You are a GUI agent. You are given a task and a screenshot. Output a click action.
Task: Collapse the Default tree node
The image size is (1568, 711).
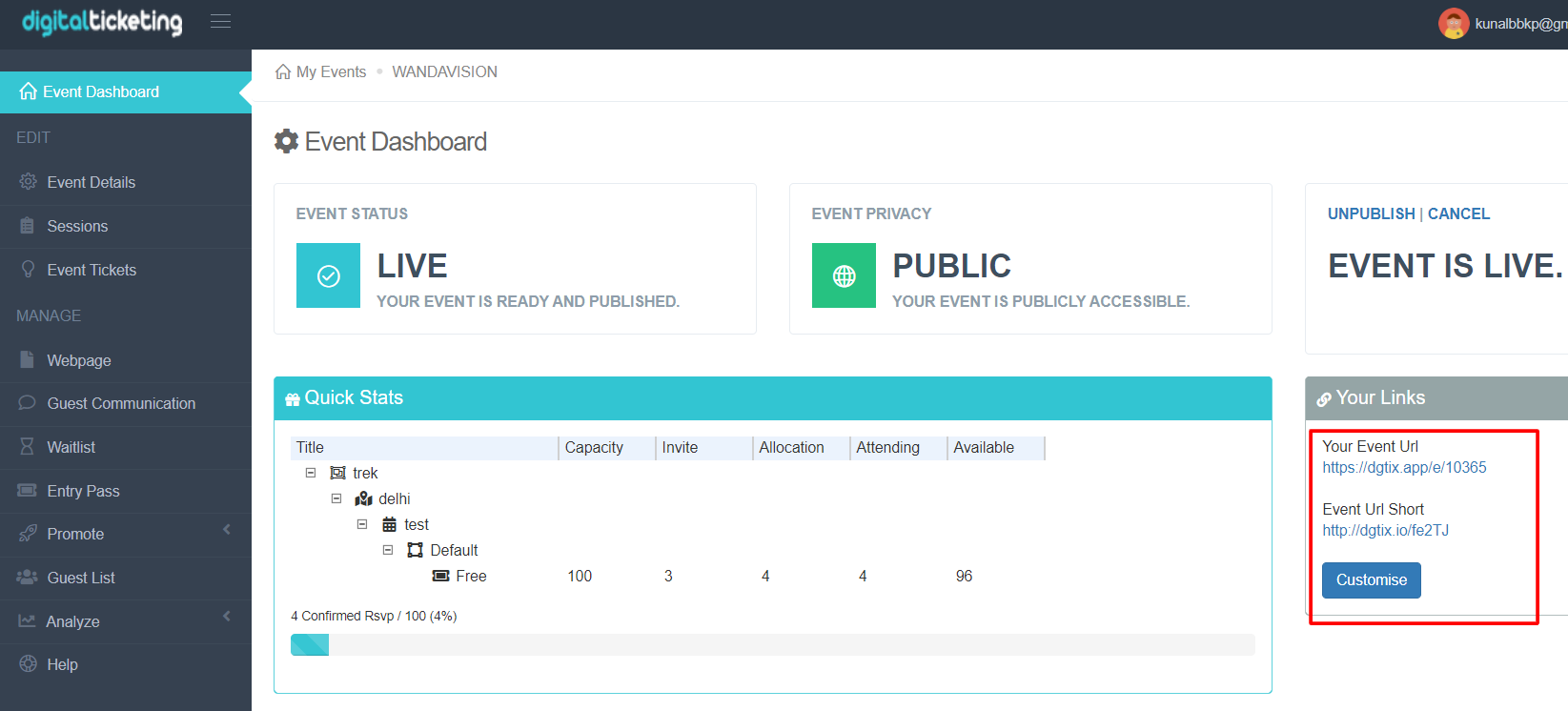click(x=388, y=550)
